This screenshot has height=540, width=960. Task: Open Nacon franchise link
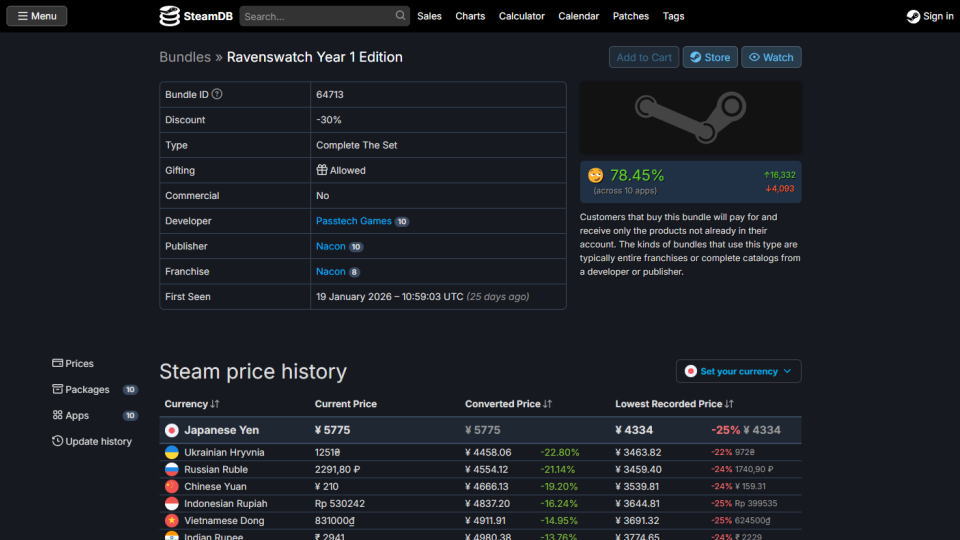point(331,271)
